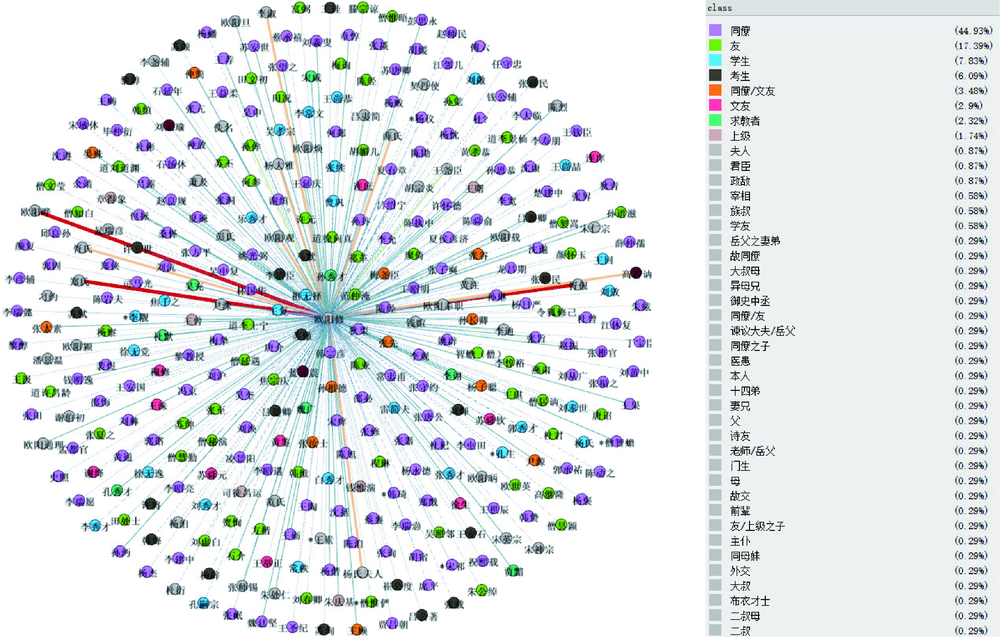The width and height of the screenshot is (1000, 637).
Task: Click the (17.39%) percentage value
Action: (x=973, y=45)
